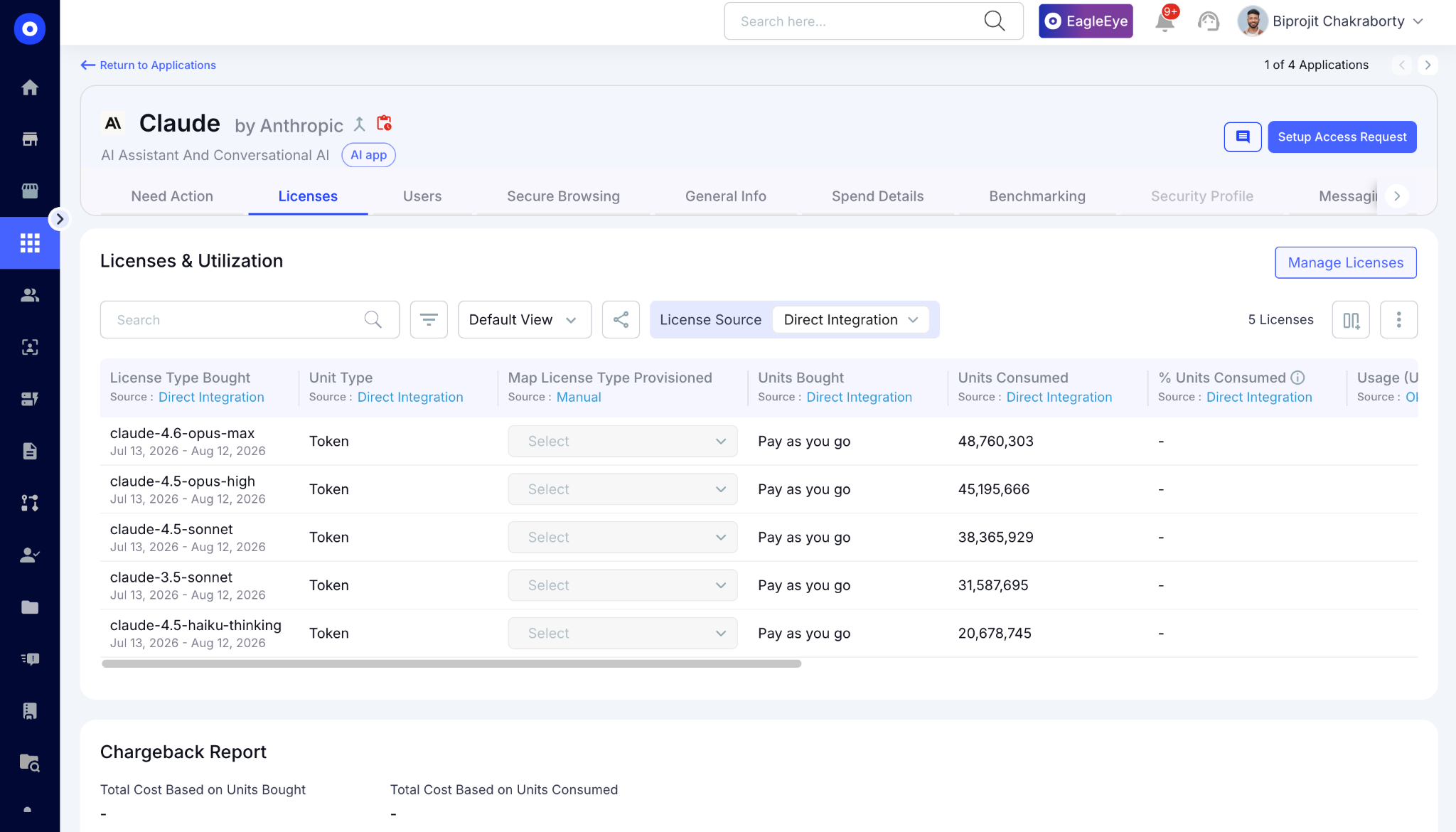The image size is (1456, 832).
Task: Click the claude-4.5-haiku-thinking license name
Action: [196, 625]
